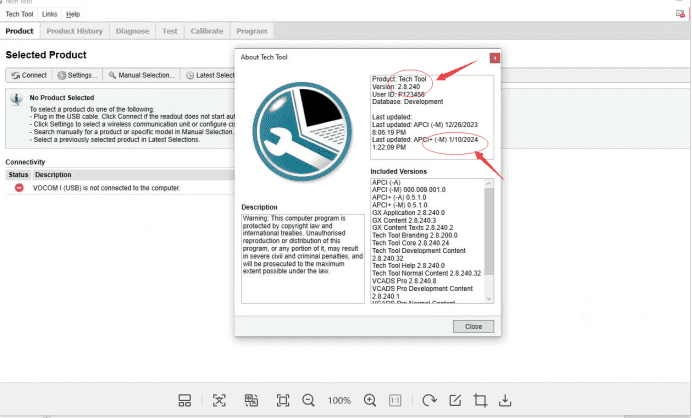Select the VOCOM I (USB) connectivity row
The height and width of the screenshot is (418, 692).
point(120,188)
